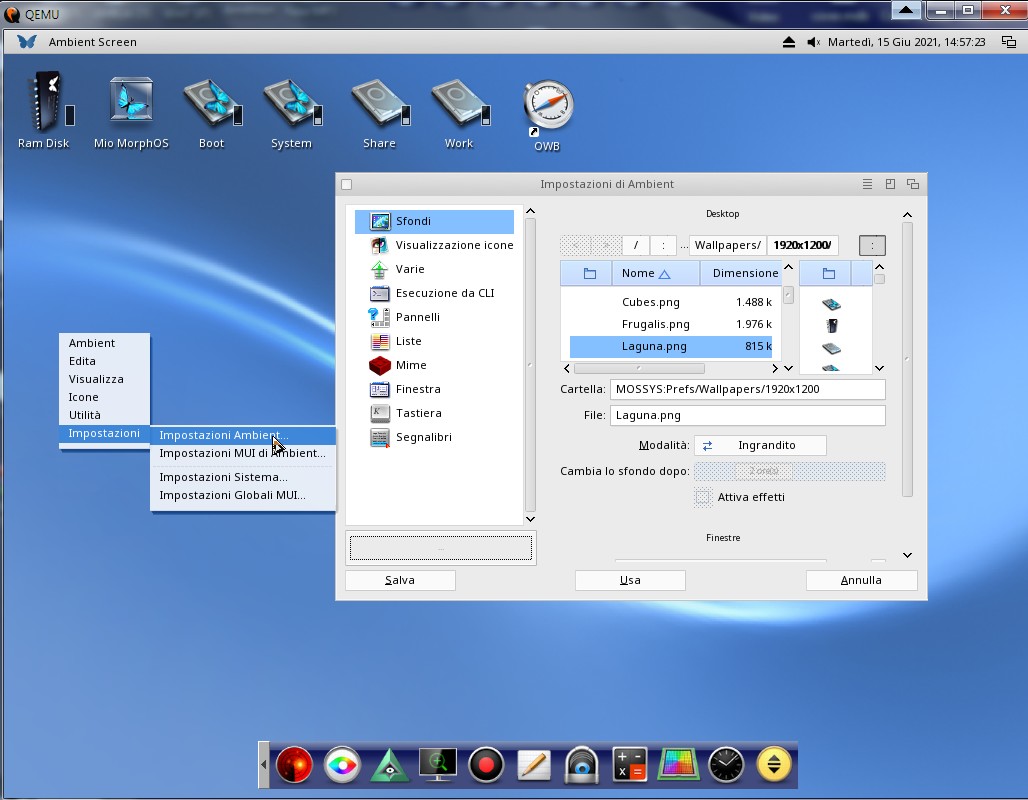Choose Impostazioni Sistema from the submenu

pyautogui.click(x=223, y=477)
